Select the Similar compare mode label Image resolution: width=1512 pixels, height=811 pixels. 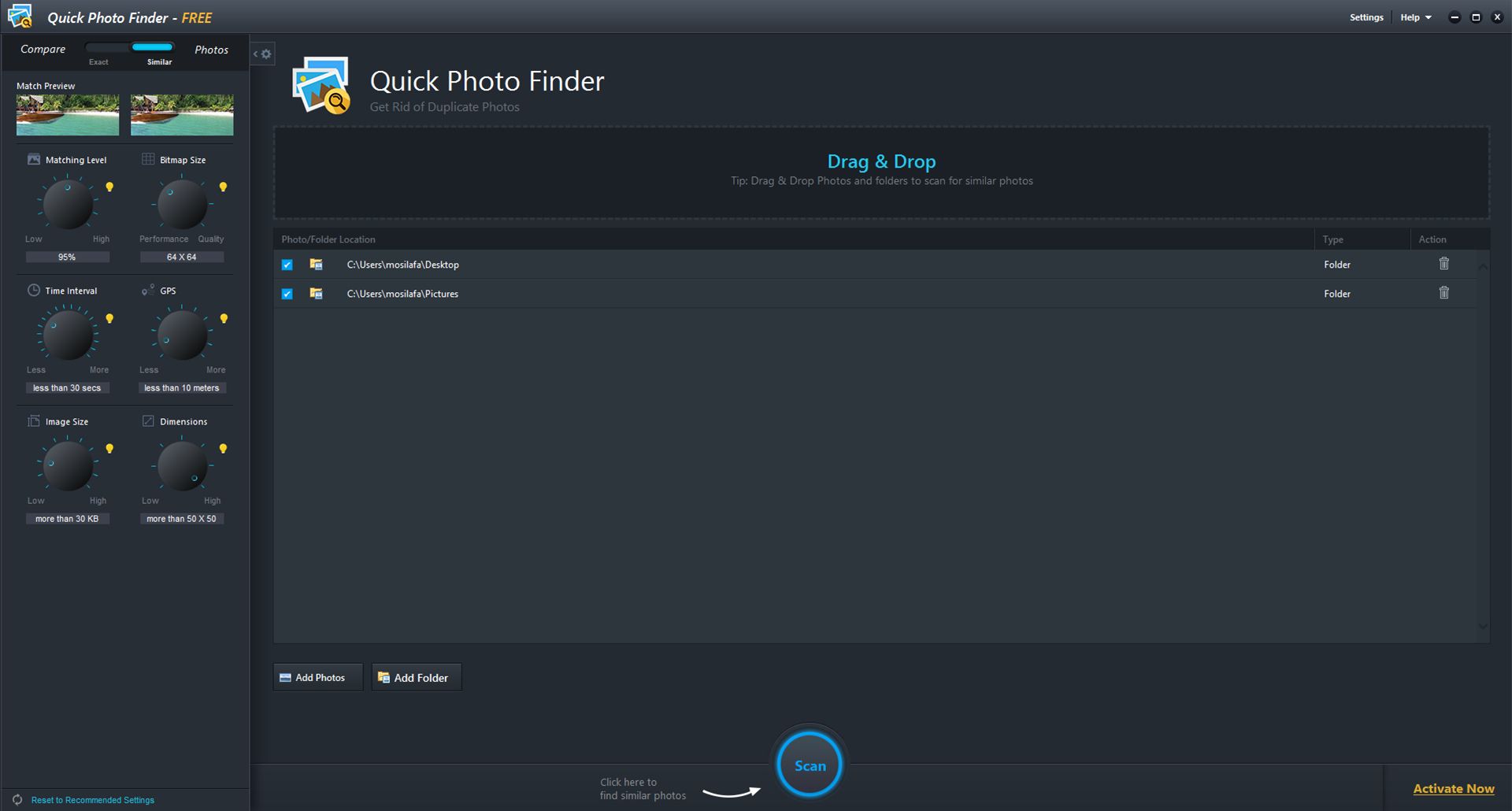(x=159, y=61)
